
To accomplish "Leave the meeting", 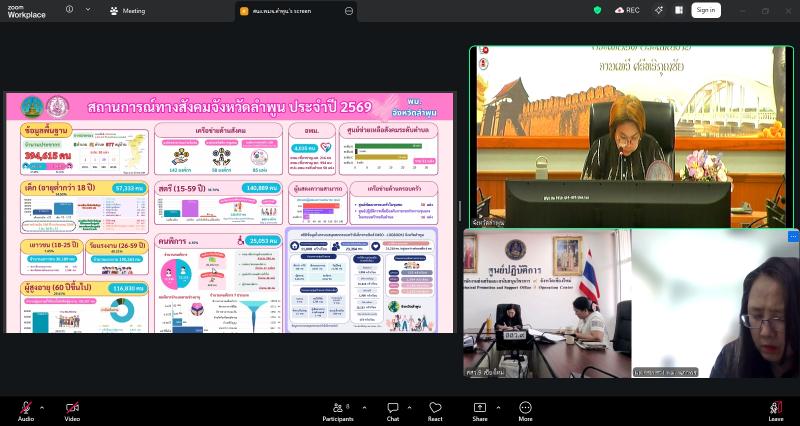I will point(776,411).
